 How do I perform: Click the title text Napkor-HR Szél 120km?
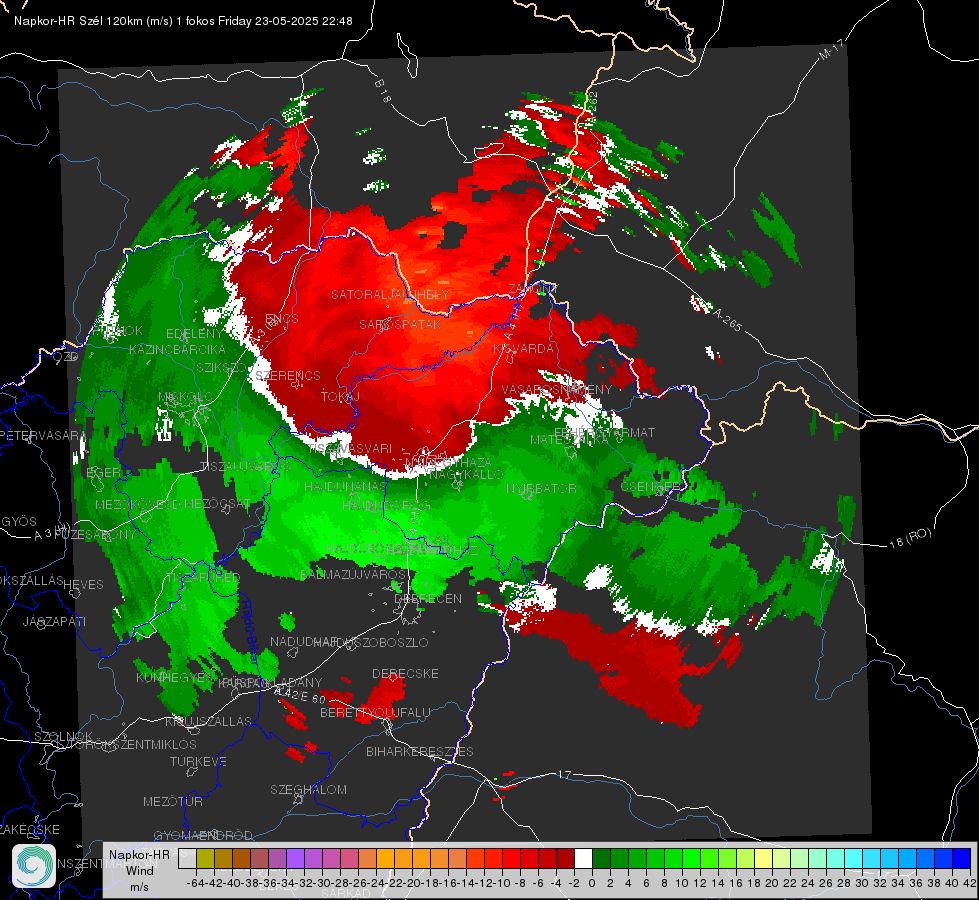pyautogui.click(x=79, y=21)
